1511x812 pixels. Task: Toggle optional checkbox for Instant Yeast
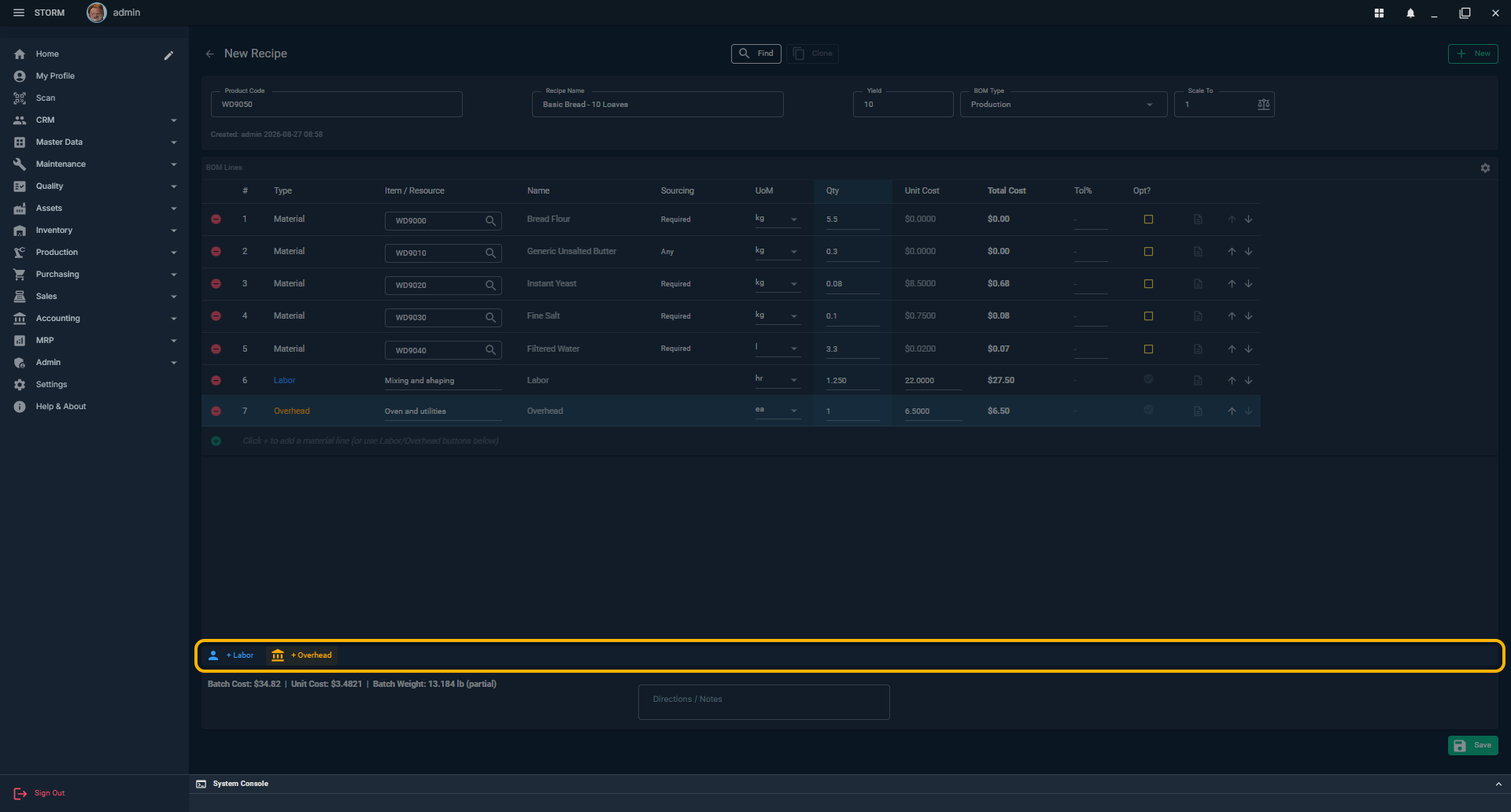[x=1148, y=284]
